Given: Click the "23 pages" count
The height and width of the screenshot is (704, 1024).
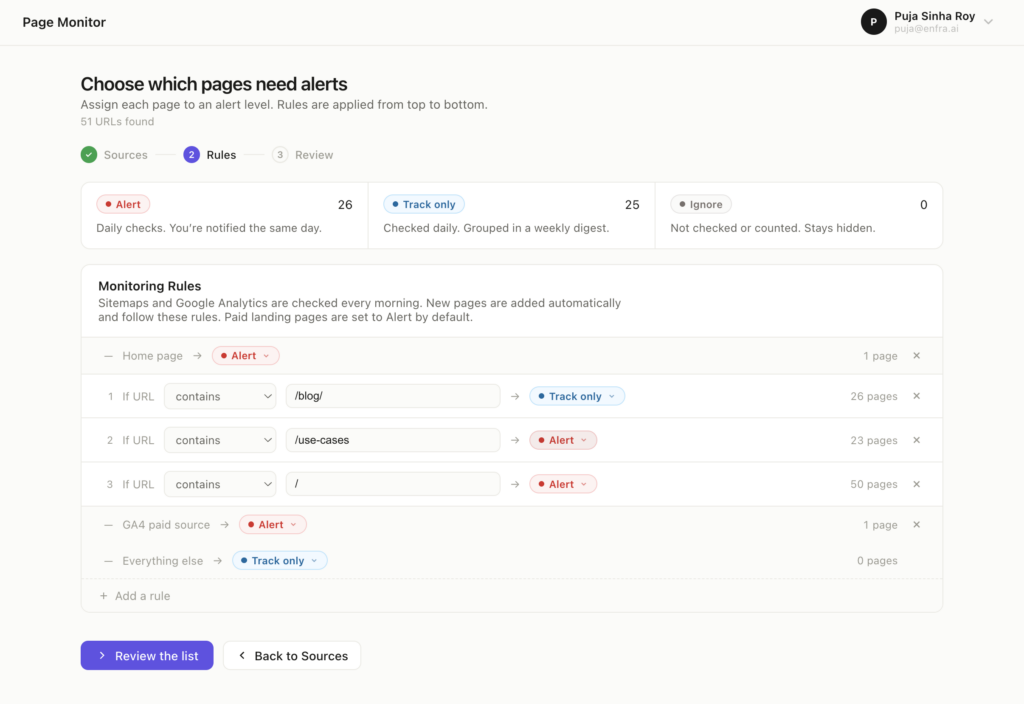Looking at the screenshot, I should (874, 440).
